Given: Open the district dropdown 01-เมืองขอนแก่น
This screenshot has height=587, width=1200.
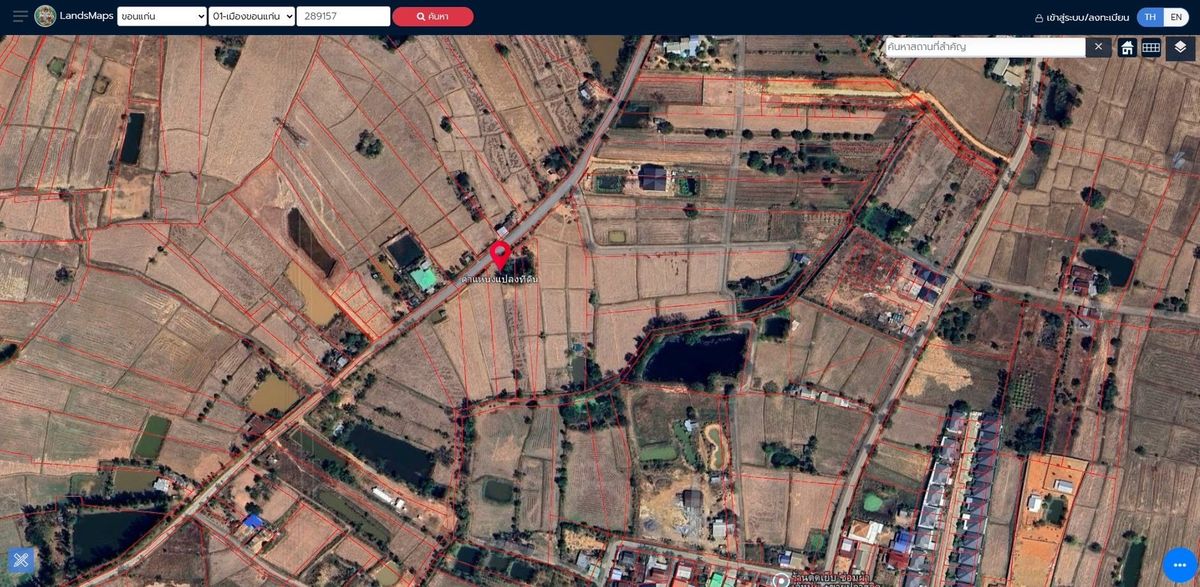Looking at the screenshot, I should point(252,16).
